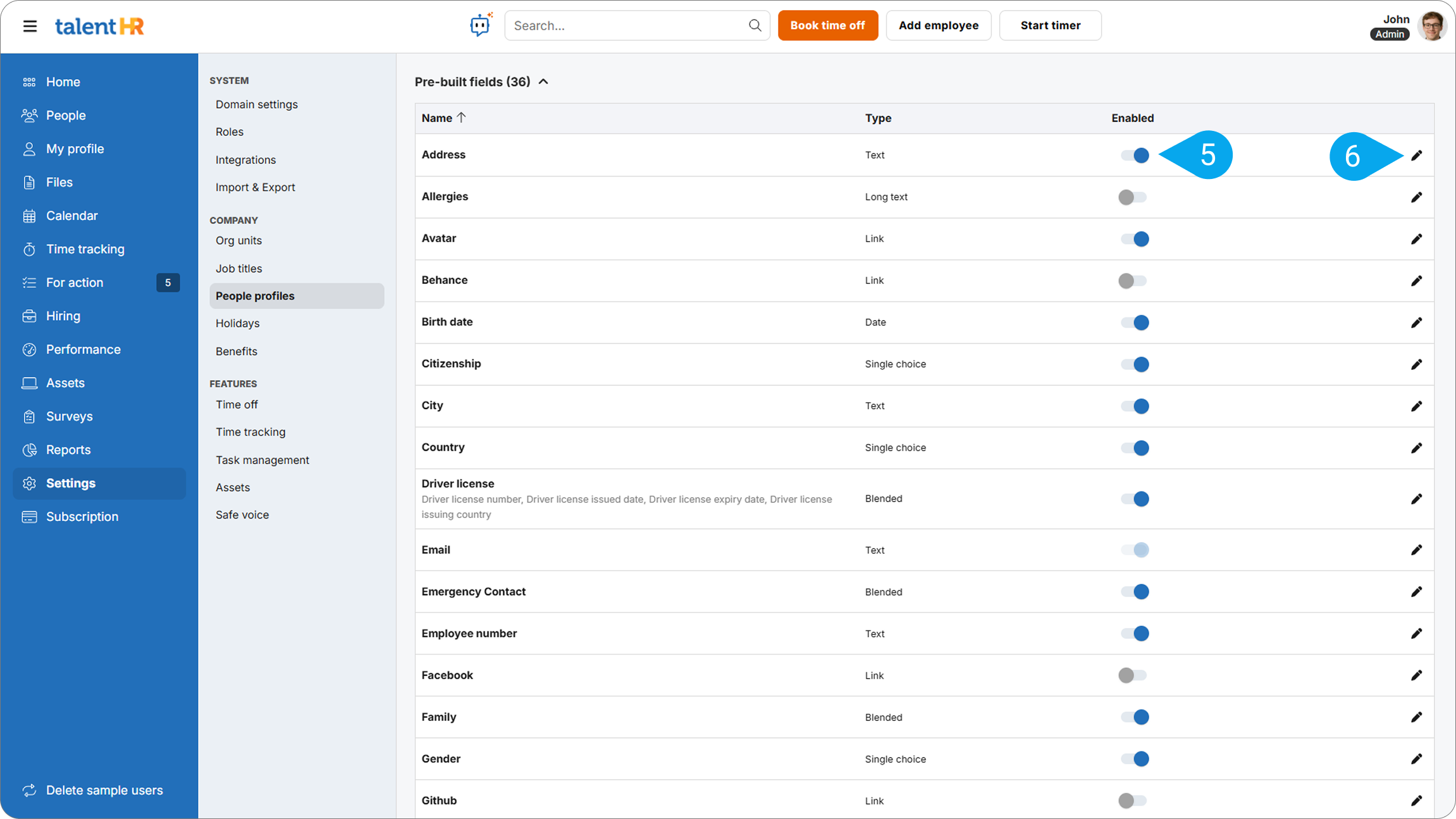
Task: Sort by Name column arrow
Action: click(462, 118)
